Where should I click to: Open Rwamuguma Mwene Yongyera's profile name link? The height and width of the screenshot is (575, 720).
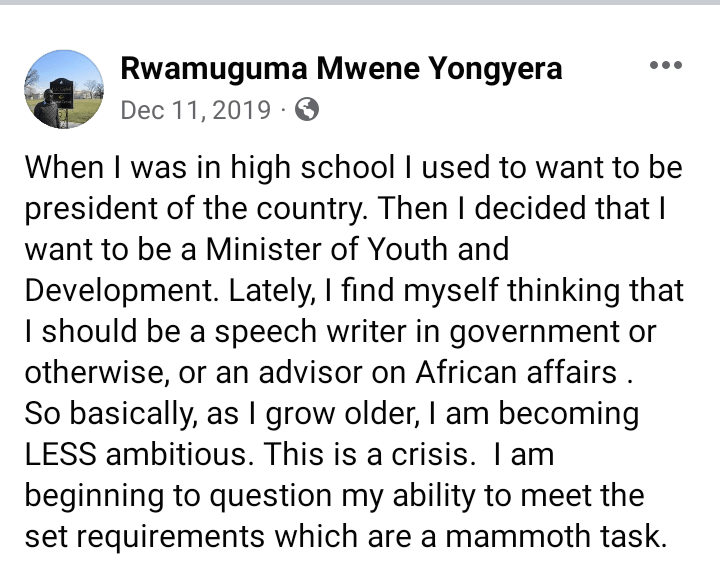tap(341, 68)
